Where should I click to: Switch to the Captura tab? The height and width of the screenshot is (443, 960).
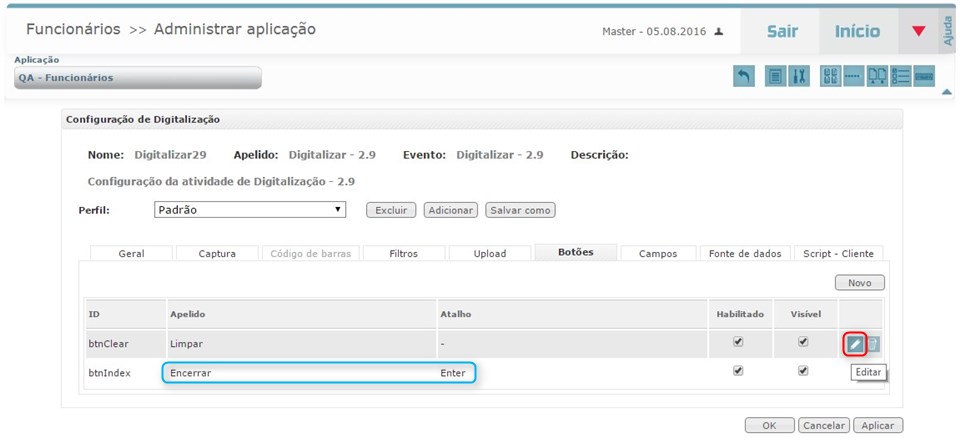click(217, 253)
